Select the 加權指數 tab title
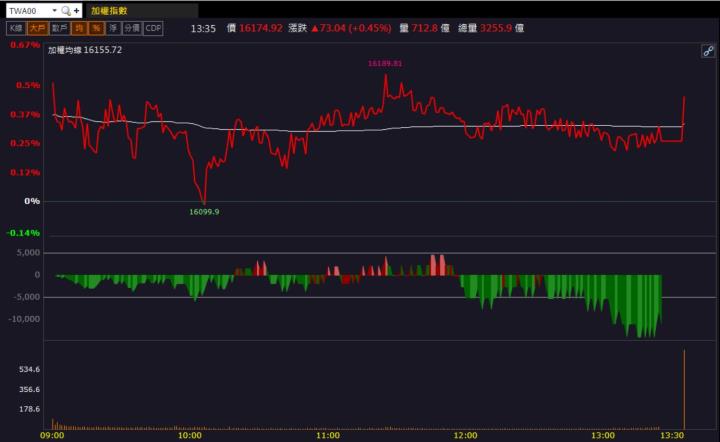Image resolution: width=720 pixels, height=442 pixels. coord(109,11)
